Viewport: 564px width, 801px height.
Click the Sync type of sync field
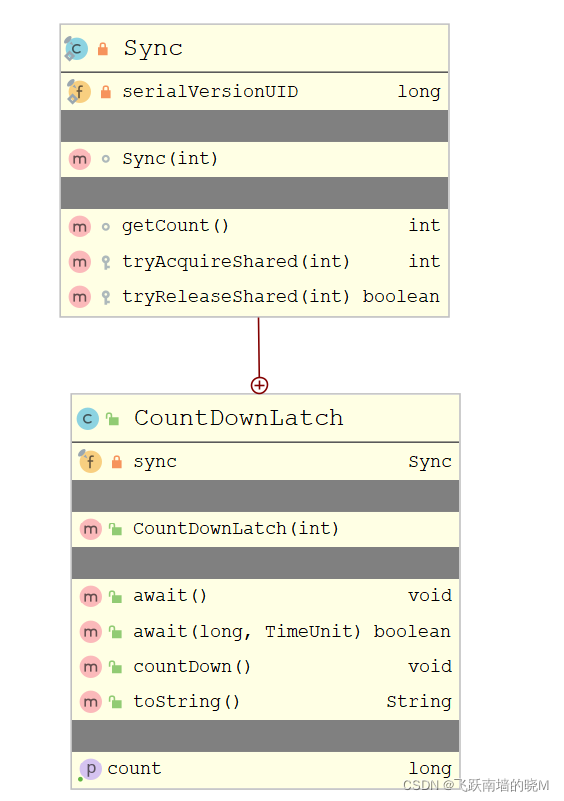pos(430,462)
